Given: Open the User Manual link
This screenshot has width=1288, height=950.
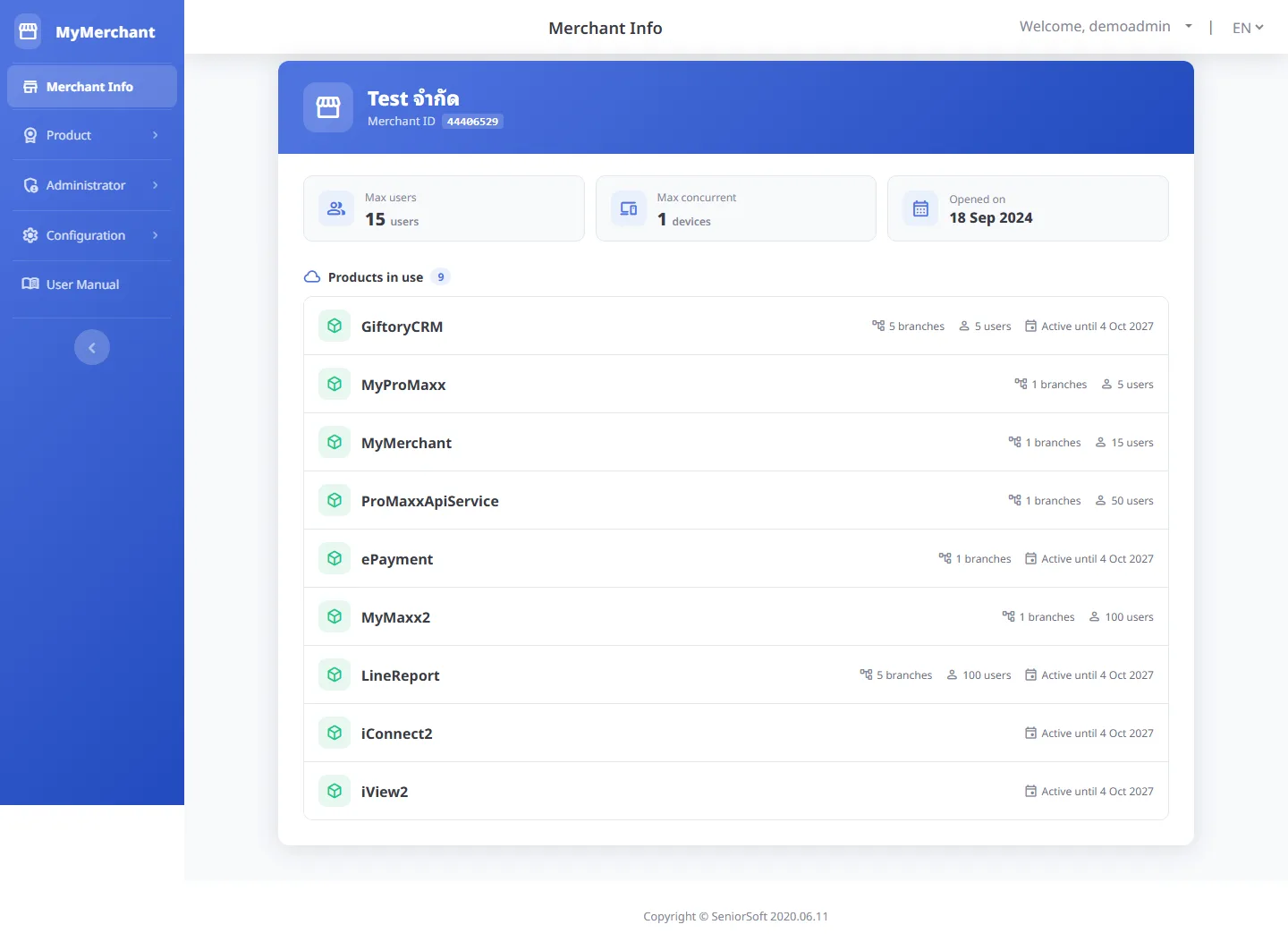Looking at the screenshot, I should 92,284.
